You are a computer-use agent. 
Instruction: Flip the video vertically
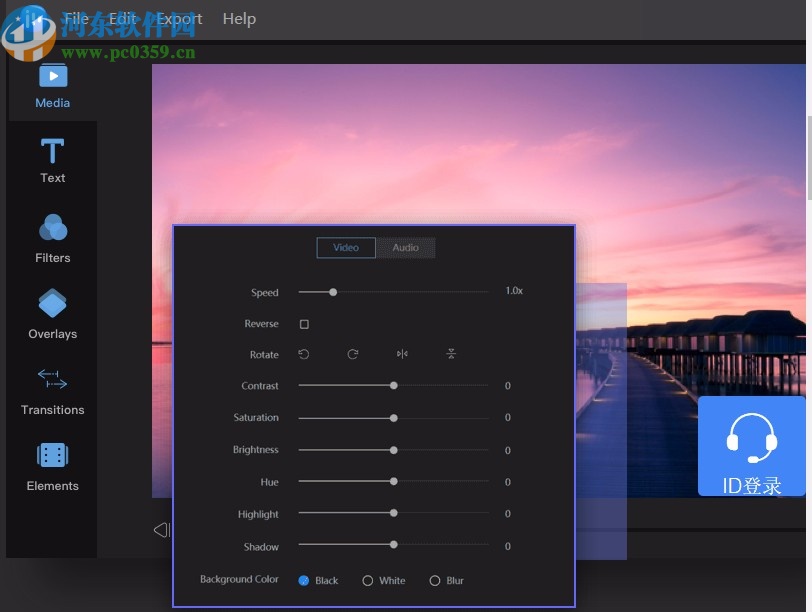(x=451, y=354)
